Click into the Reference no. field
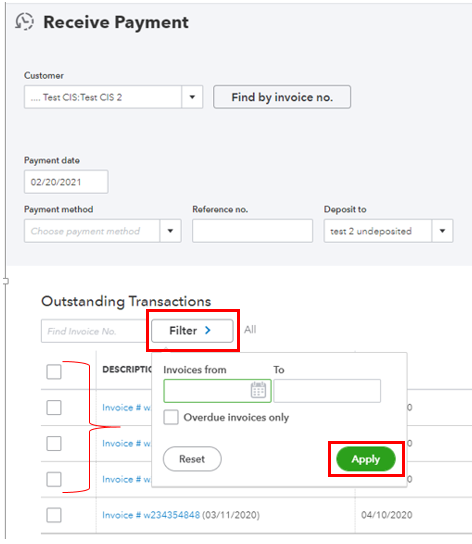Image resolution: width=472 pixels, height=544 pixels. 252,231
